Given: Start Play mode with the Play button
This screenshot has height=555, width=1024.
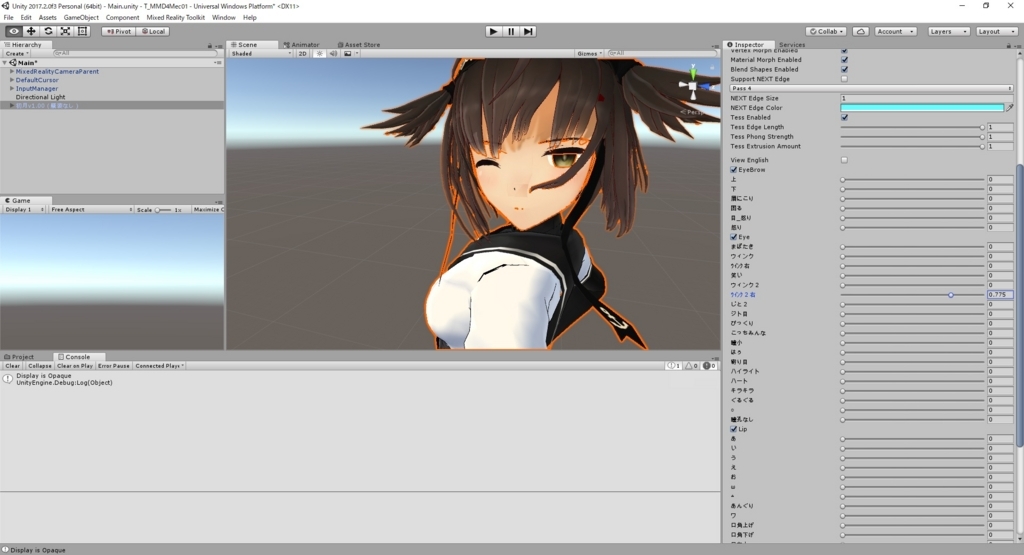Looking at the screenshot, I should 494,31.
